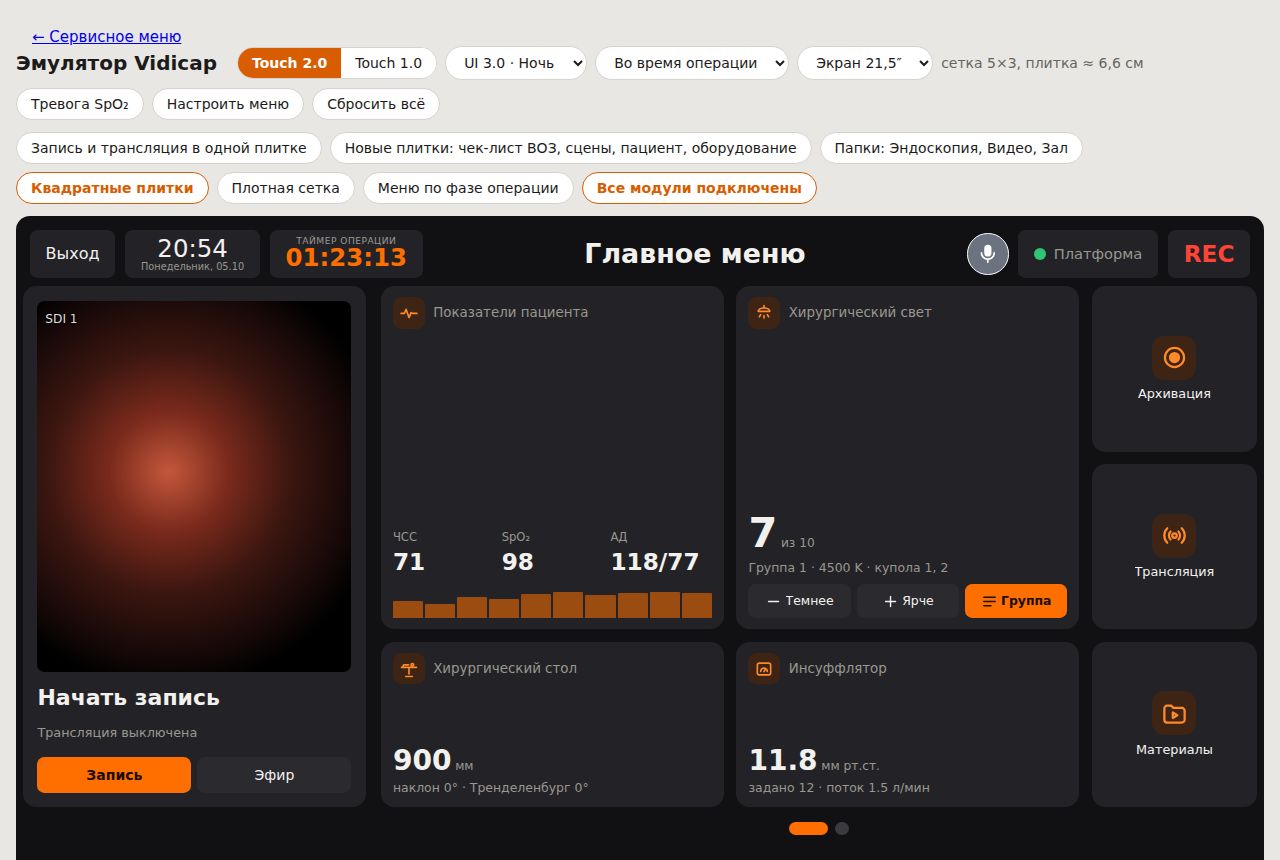Enable Плотная сетка option
The width and height of the screenshot is (1280, 860).
coord(285,188)
